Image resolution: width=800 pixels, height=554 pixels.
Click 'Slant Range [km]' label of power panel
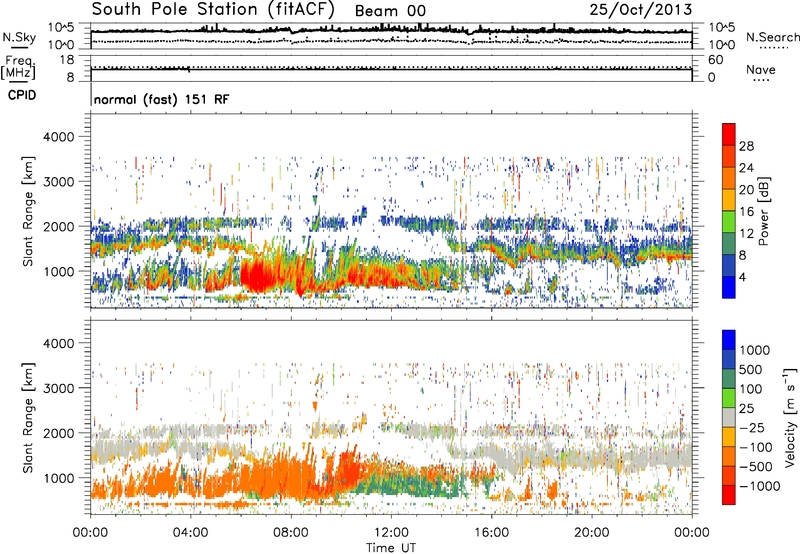click(x=28, y=211)
